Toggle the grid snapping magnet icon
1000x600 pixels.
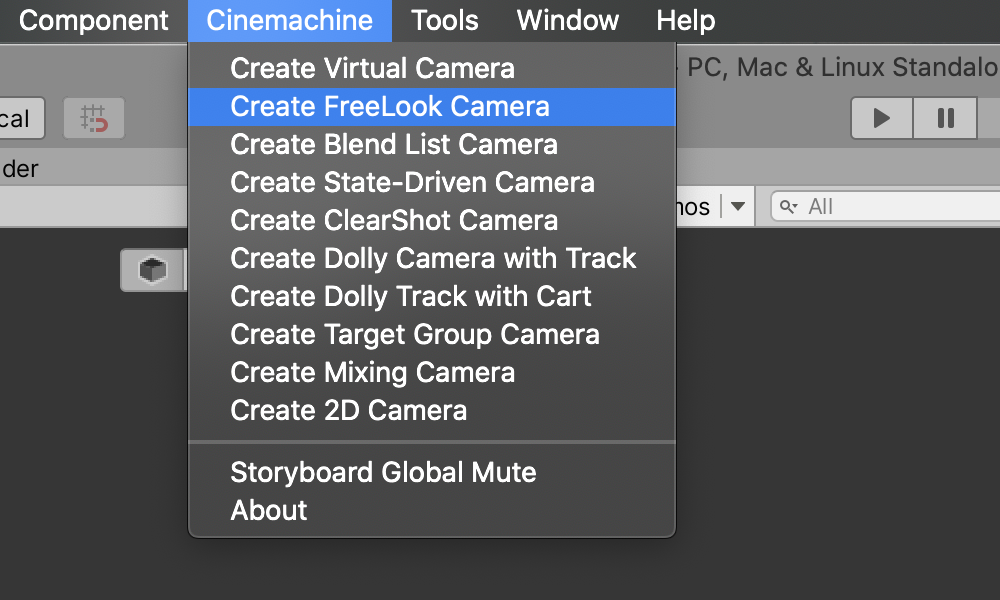coord(94,119)
